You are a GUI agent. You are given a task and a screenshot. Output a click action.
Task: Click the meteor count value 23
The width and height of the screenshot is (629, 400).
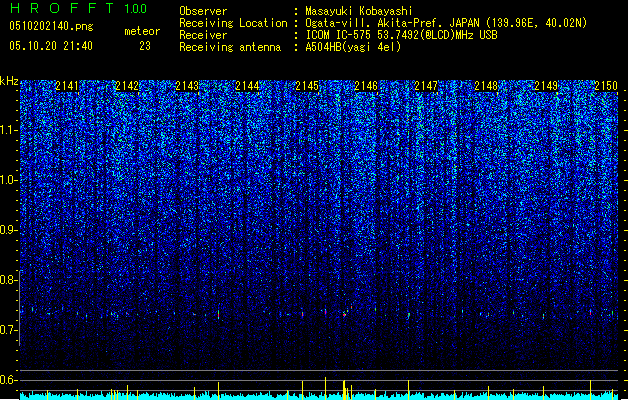pyautogui.click(x=145, y=46)
